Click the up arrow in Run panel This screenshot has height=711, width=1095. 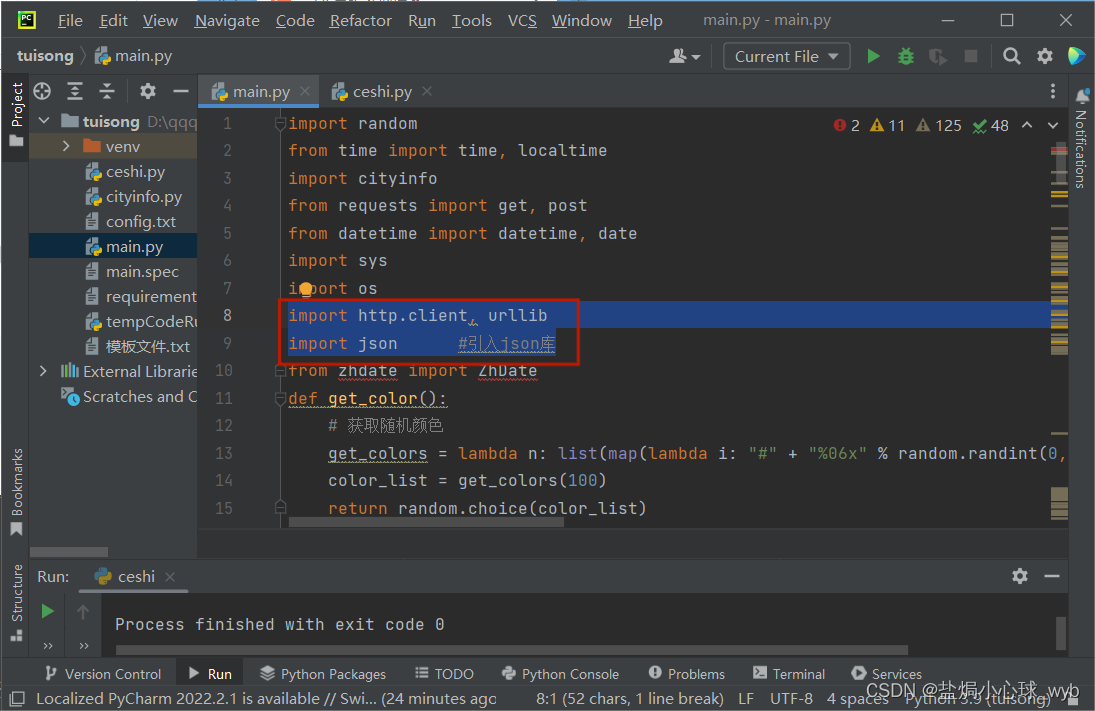(x=83, y=612)
